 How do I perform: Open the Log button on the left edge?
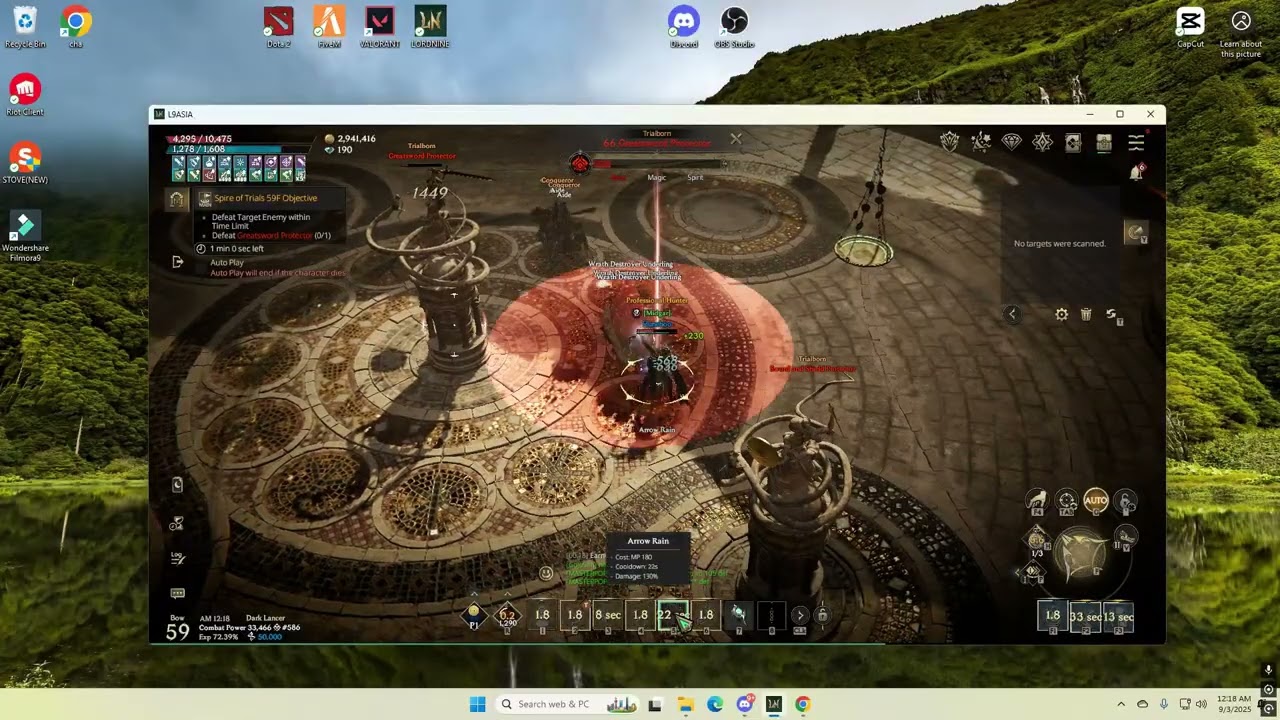pyautogui.click(x=177, y=557)
